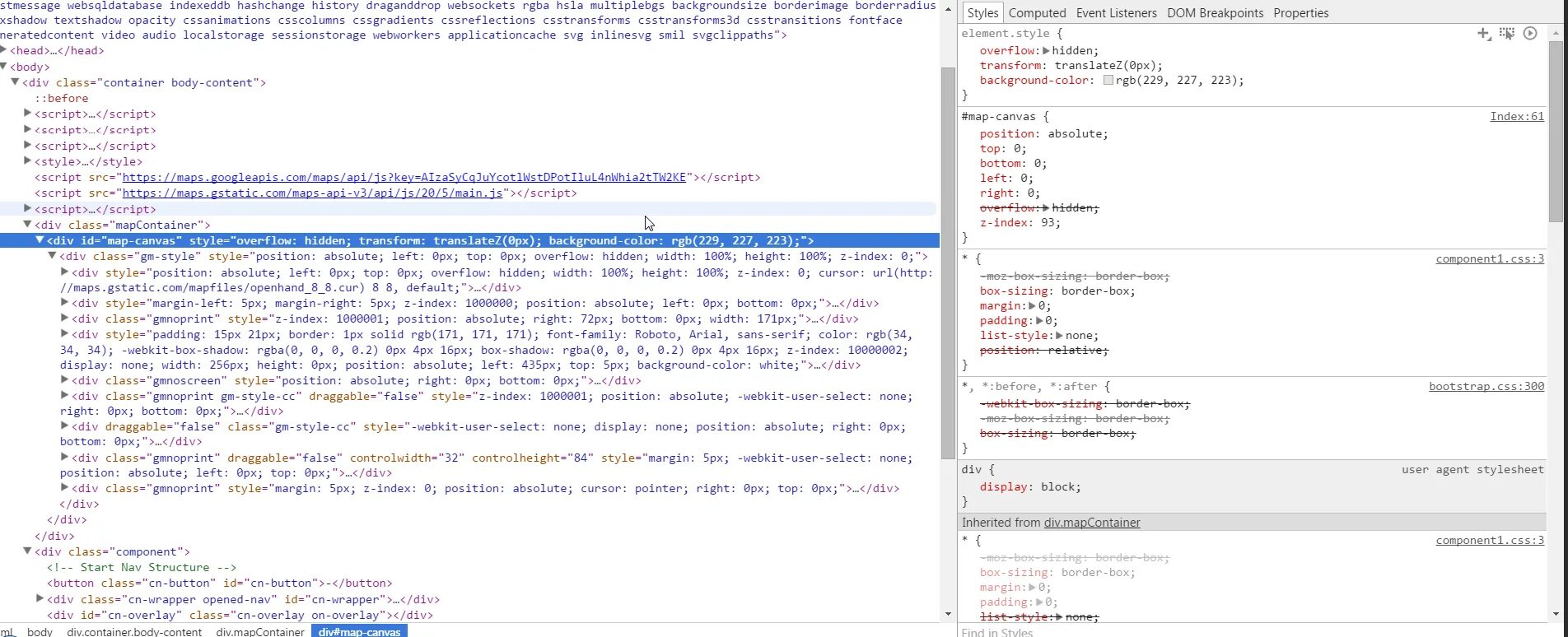The width and height of the screenshot is (1568, 637).
Task: Collapse the gm-style div
Action: click(52, 256)
